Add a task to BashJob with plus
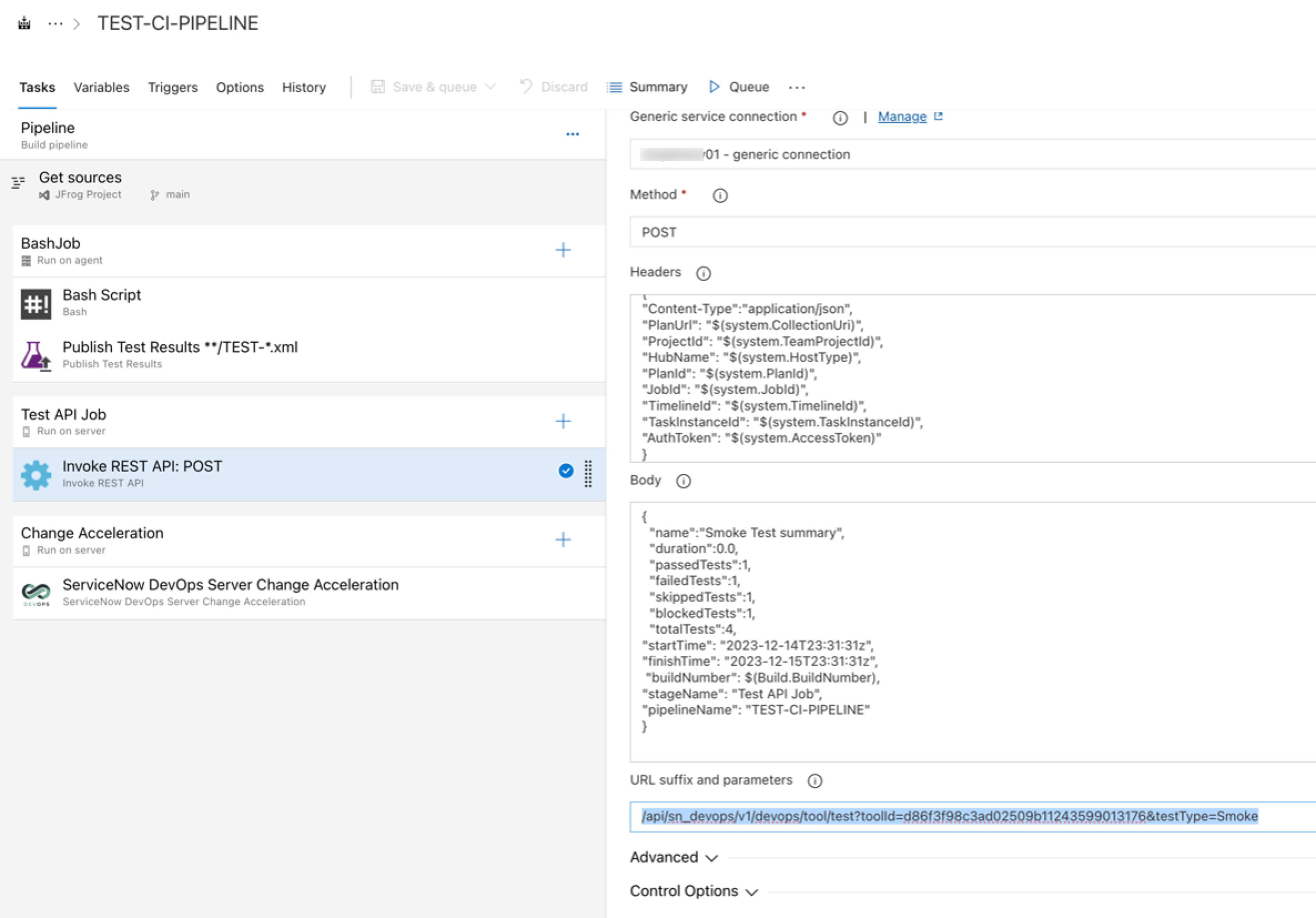Image resolution: width=1316 pixels, height=918 pixels. pos(563,250)
